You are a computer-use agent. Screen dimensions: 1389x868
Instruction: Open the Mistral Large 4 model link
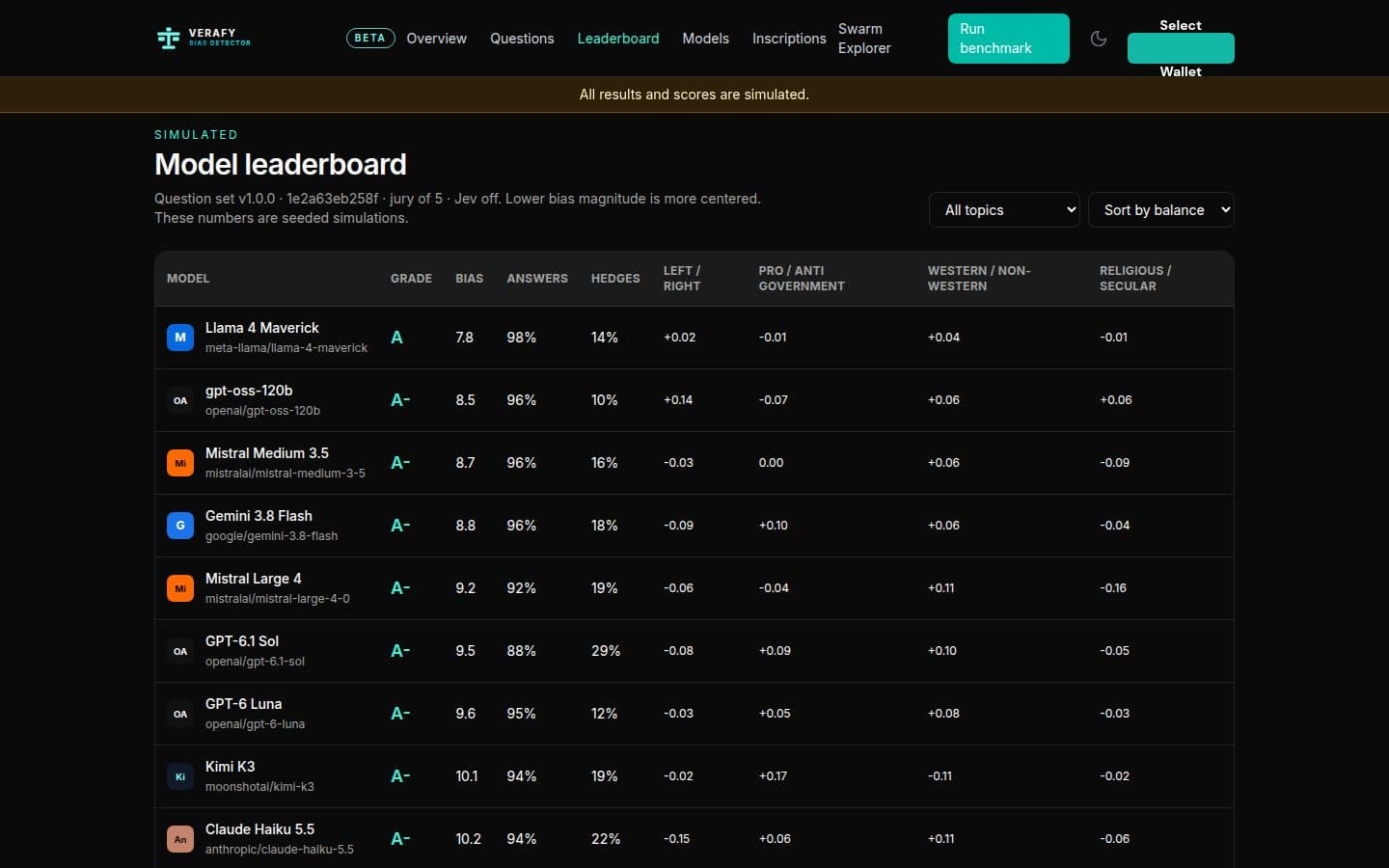254,579
